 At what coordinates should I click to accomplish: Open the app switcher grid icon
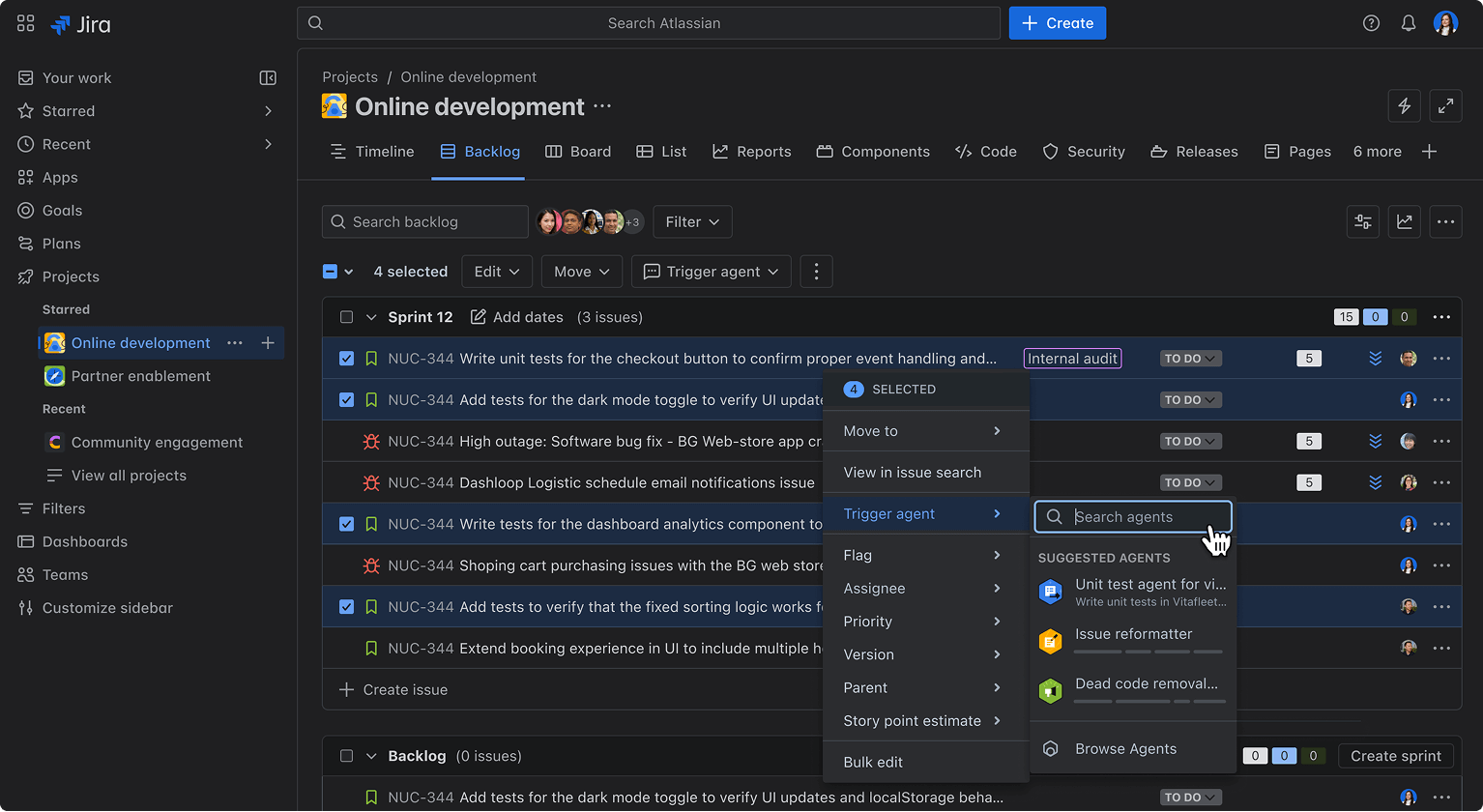pyautogui.click(x=26, y=23)
